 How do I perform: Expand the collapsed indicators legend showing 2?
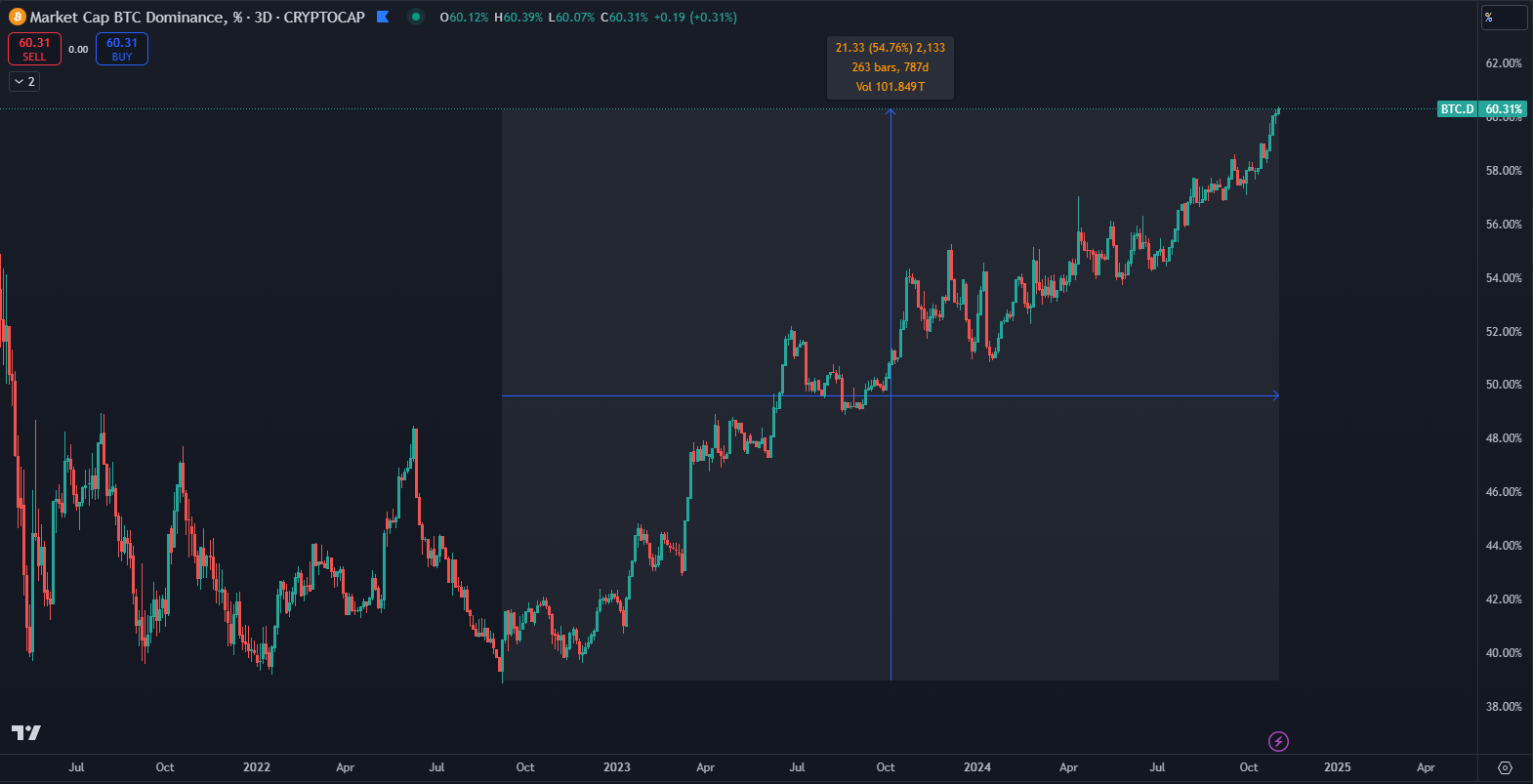click(24, 82)
